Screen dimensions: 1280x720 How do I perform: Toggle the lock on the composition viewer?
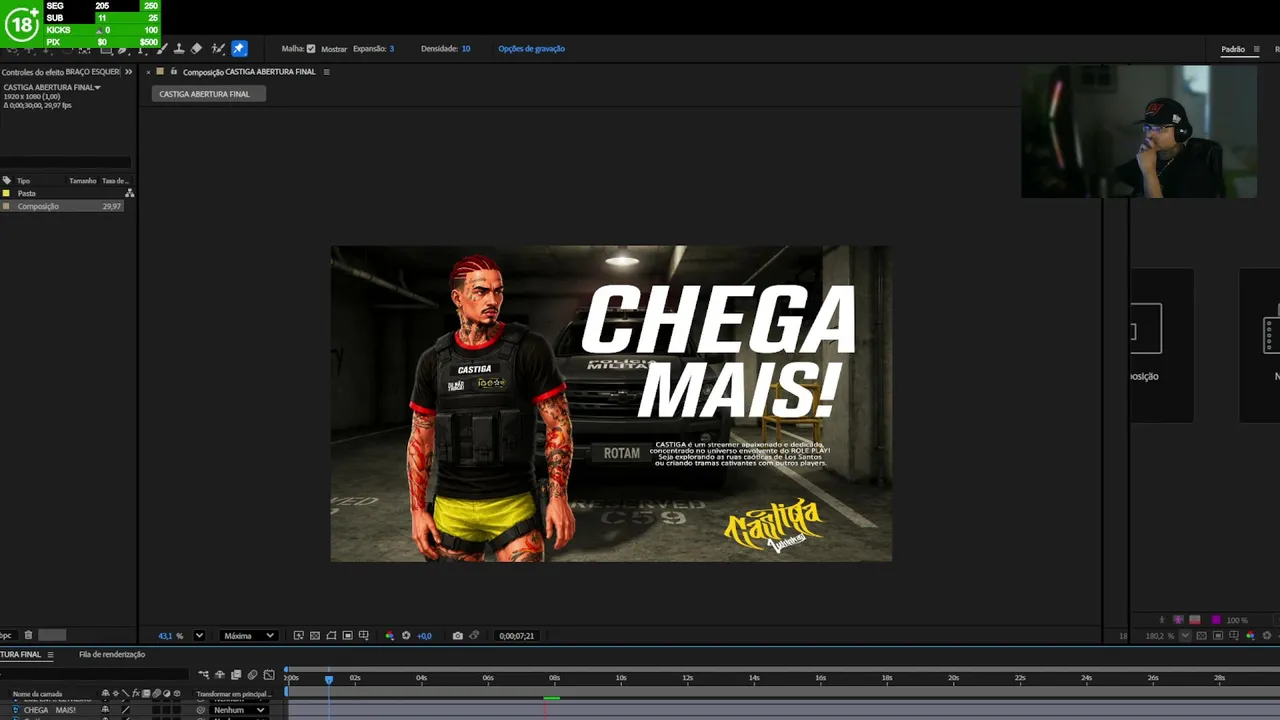174,72
